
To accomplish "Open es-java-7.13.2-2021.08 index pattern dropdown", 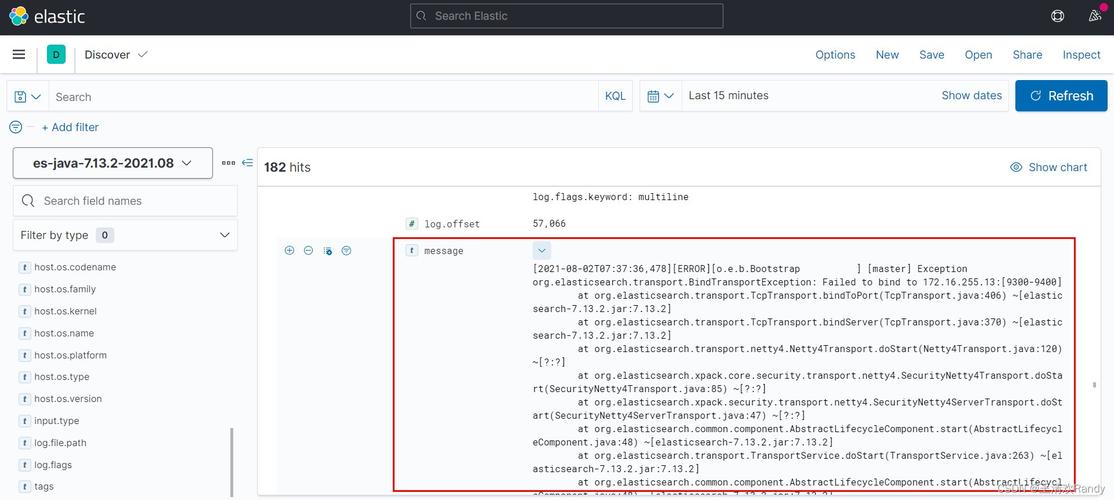I will point(112,163).
